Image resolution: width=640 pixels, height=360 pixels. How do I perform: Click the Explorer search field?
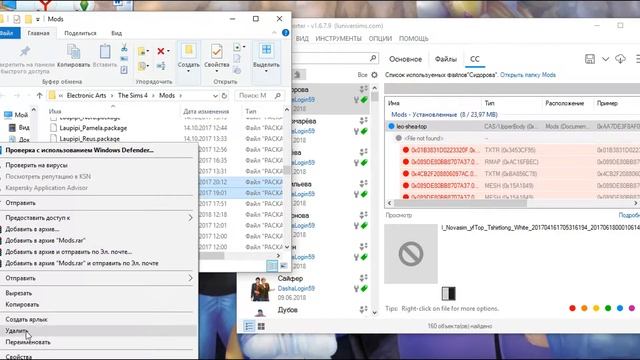click(x=259, y=96)
